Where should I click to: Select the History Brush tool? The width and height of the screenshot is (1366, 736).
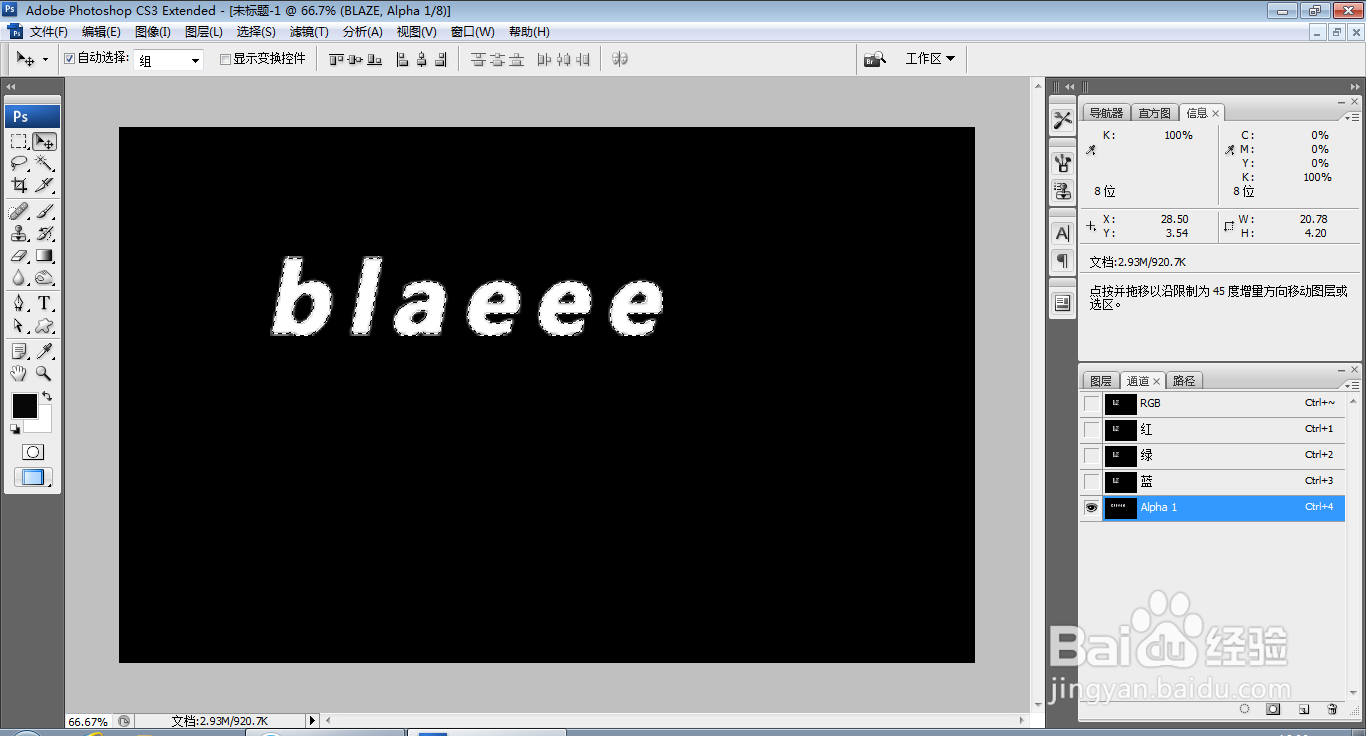point(44,233)
